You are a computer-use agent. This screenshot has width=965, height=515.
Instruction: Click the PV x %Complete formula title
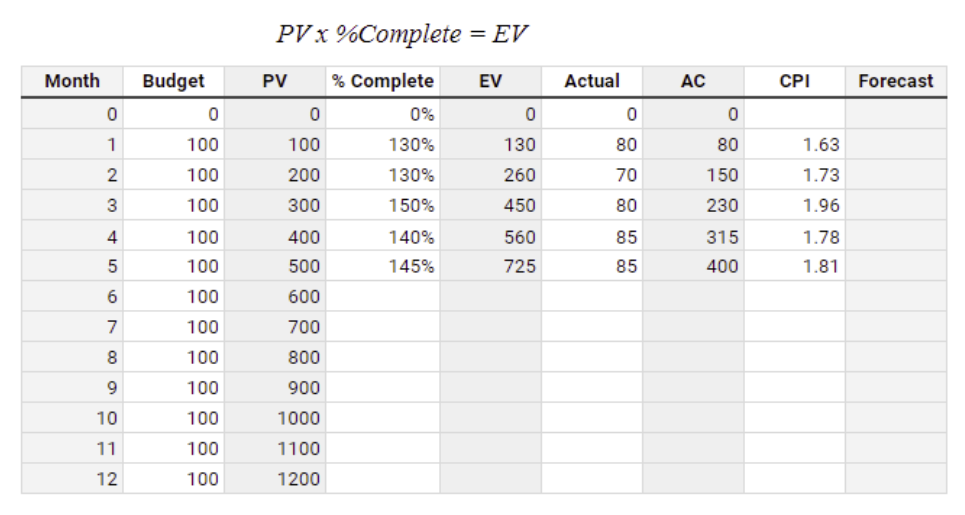[401, 34]
